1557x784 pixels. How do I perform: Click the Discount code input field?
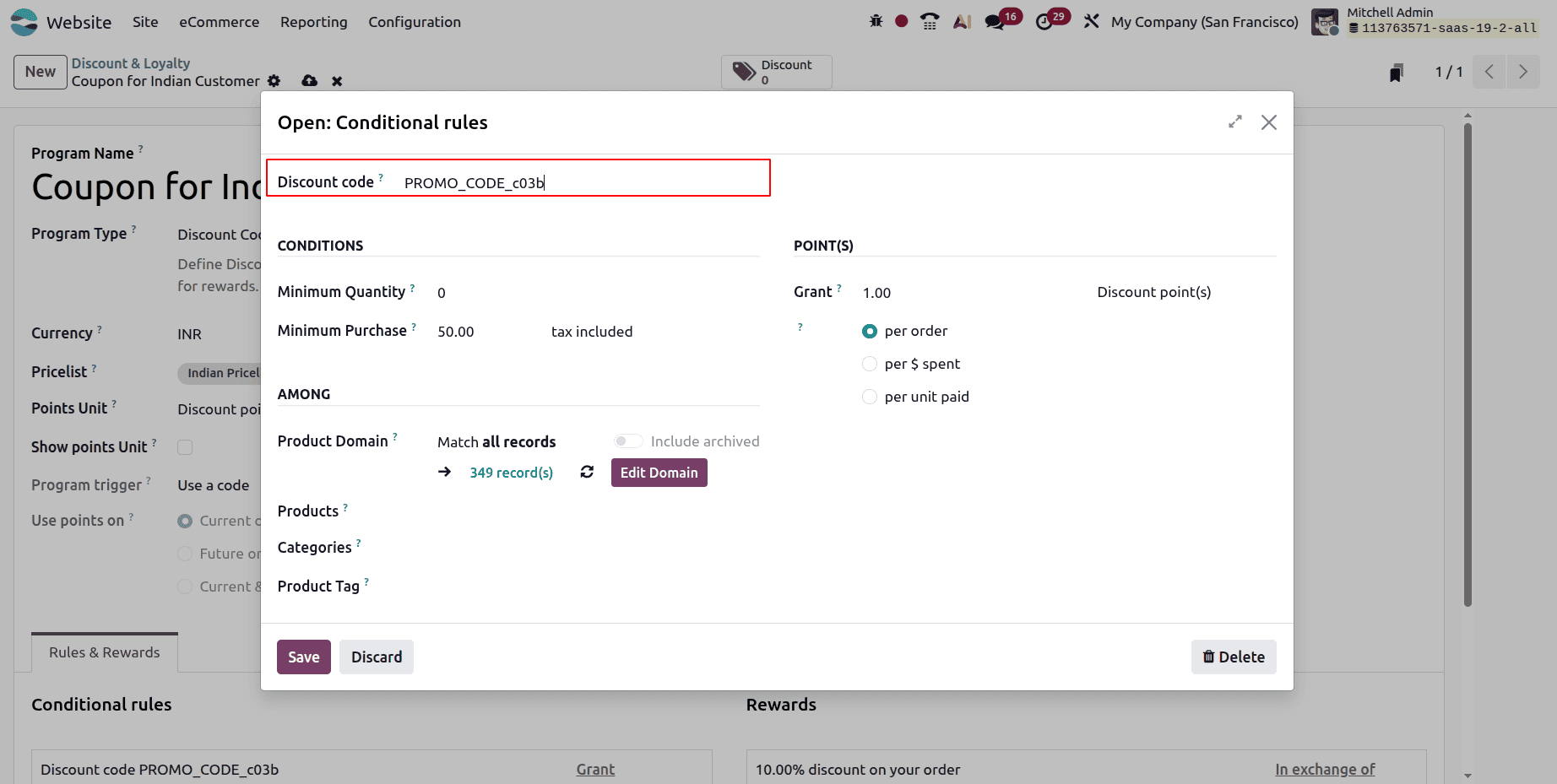point(583,182)
